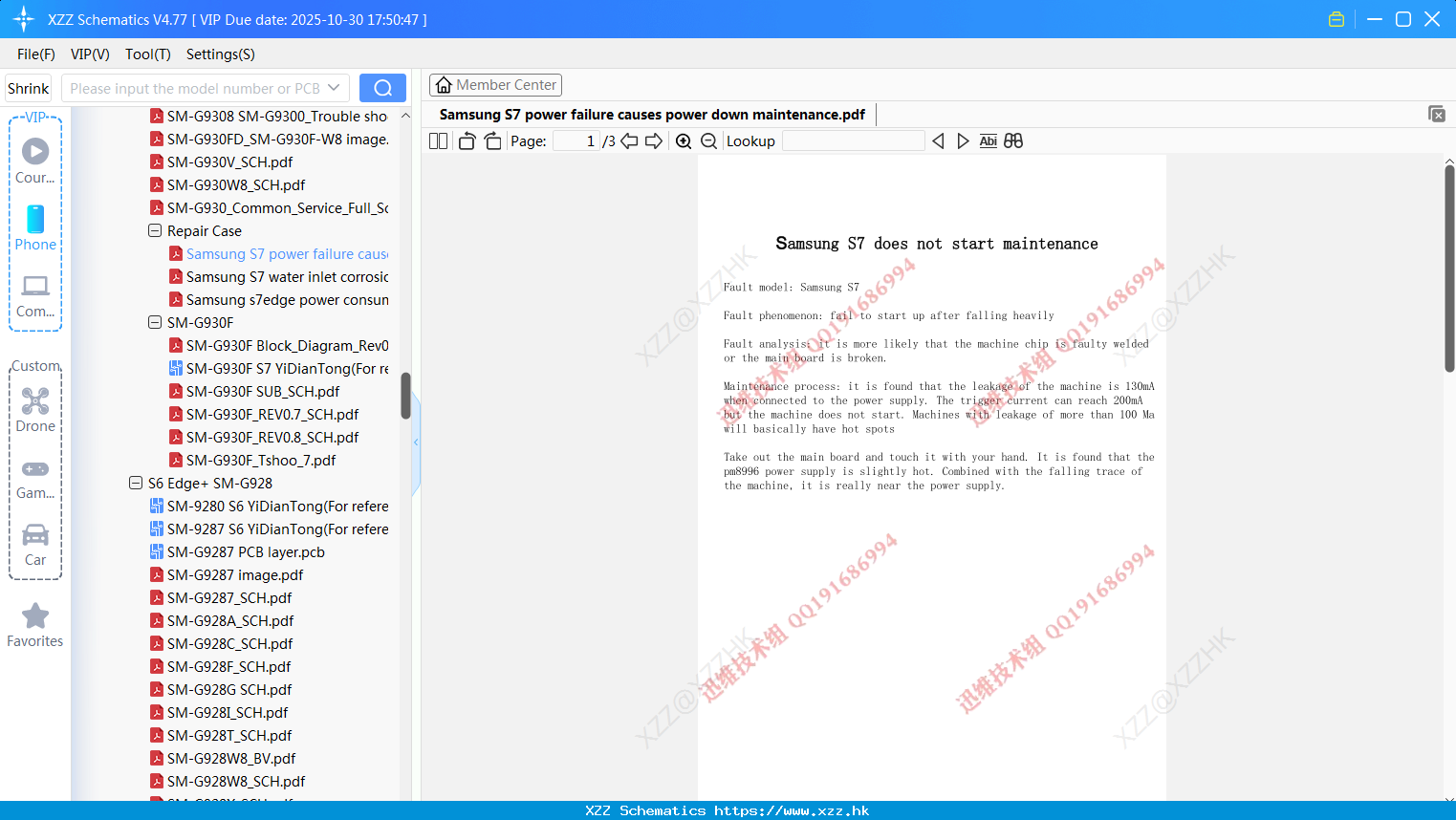Viewport: 1456px width, 820px height.
Task: Open SM-9280 S6 YiDianTong file
Action: tap(269, 506)
